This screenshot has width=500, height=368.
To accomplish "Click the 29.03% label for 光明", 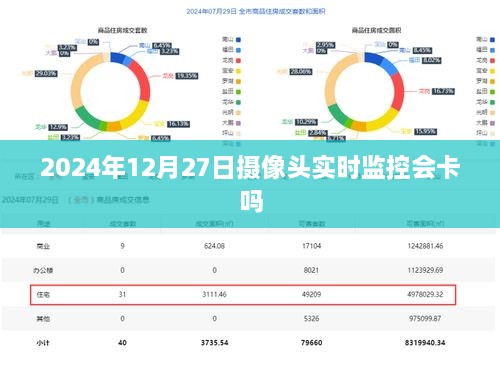I will 46,74.
